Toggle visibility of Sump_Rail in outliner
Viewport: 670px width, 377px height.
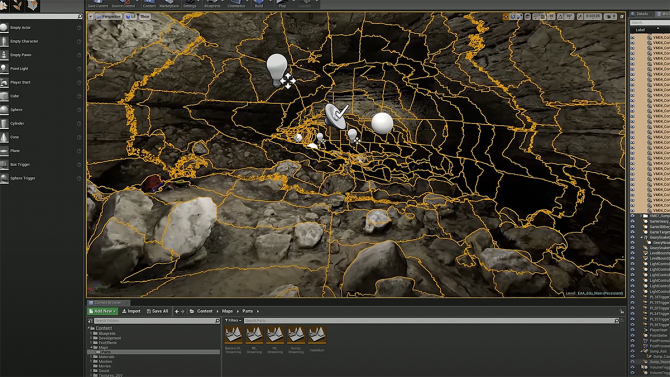click(633, 351)
